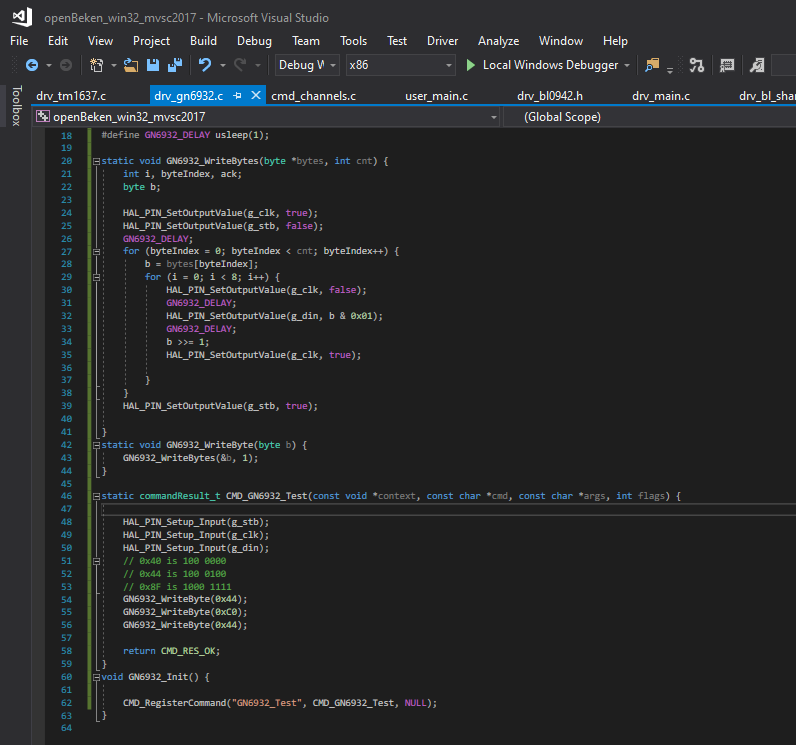Toggle the pin icon on drv_gn6932.c tab

(237, 95)
